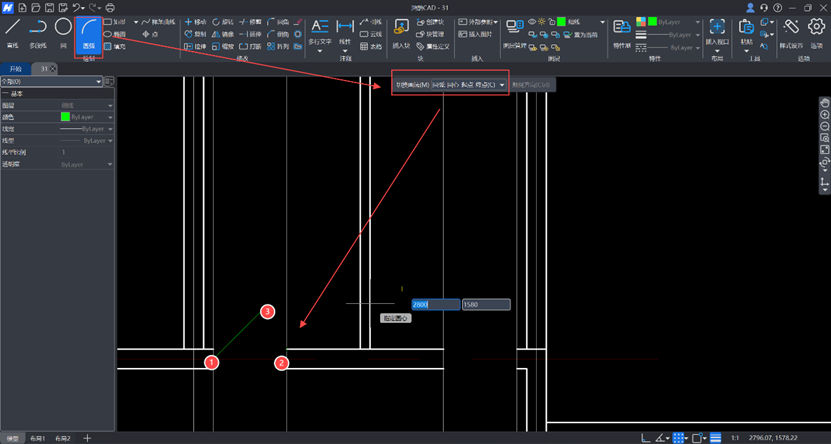Collapse the 基本 properties section

click(5, 94)
